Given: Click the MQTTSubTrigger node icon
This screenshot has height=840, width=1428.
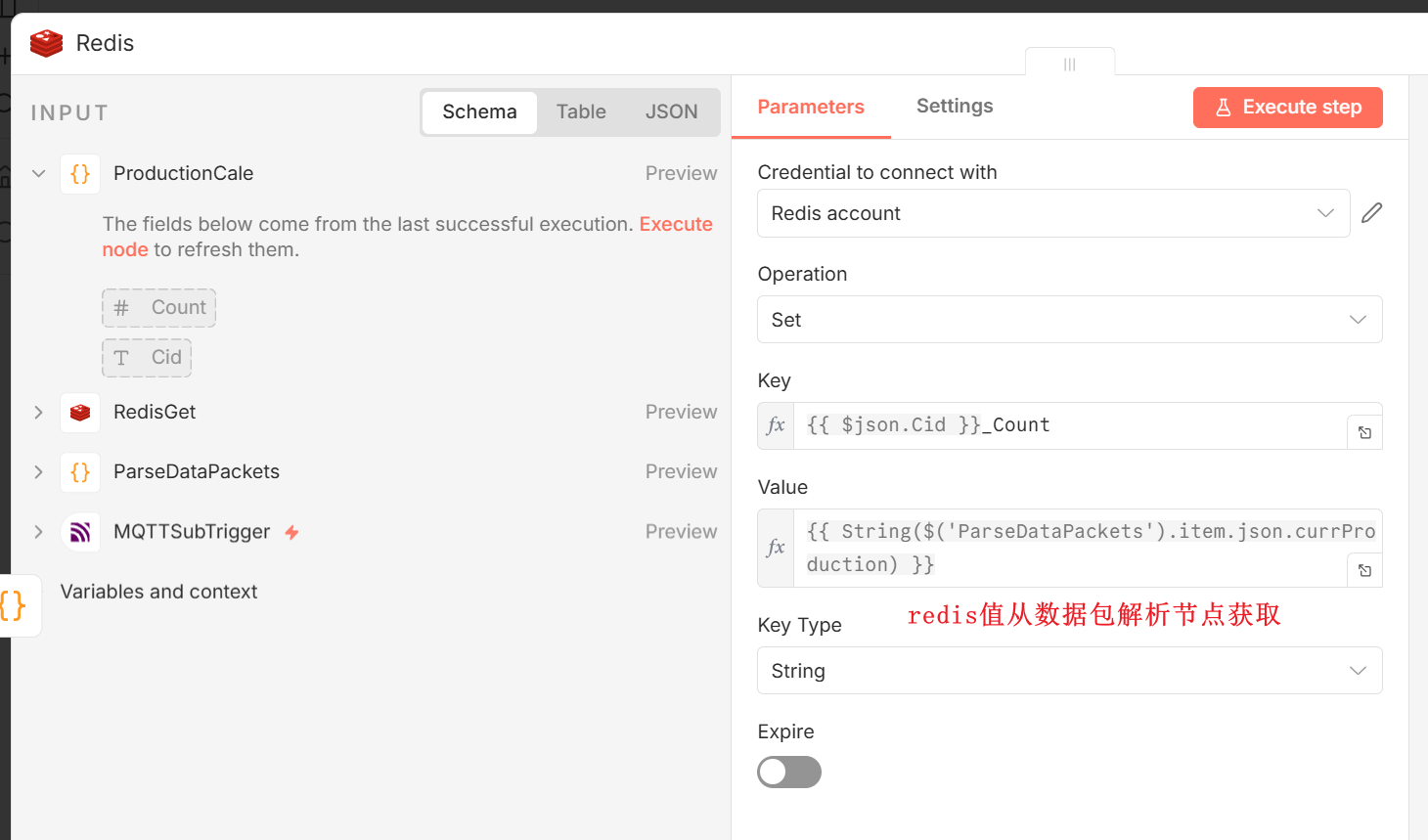Looking at the screenshot, I should [80, 532].
